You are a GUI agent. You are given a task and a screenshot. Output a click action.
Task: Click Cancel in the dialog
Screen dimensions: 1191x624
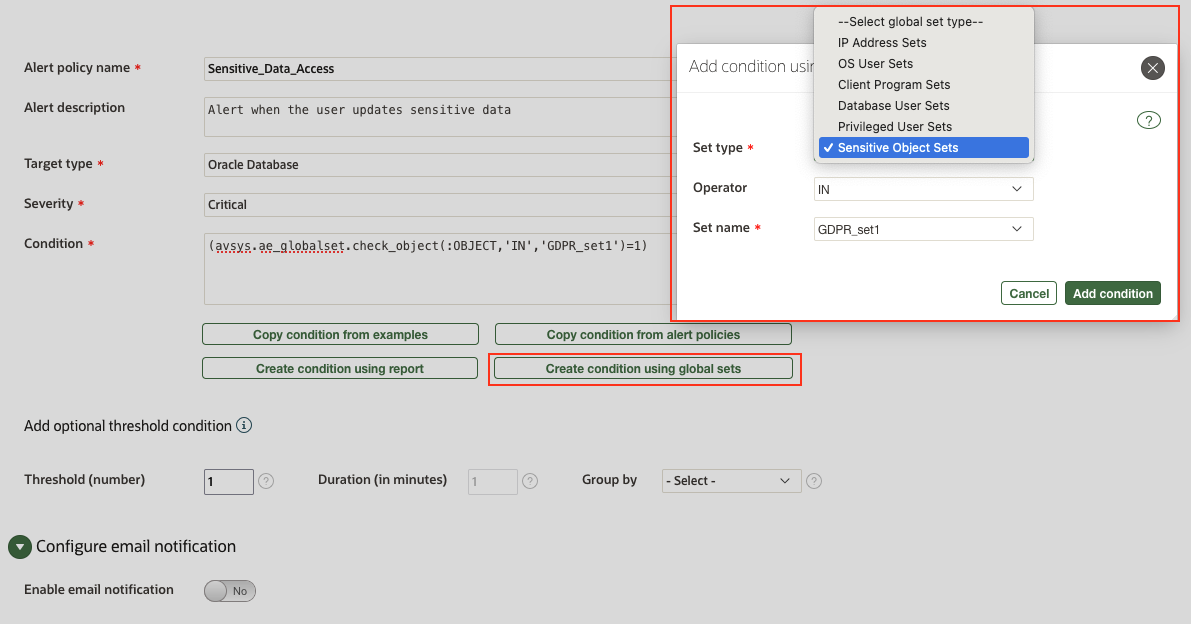pos(1028,293)
